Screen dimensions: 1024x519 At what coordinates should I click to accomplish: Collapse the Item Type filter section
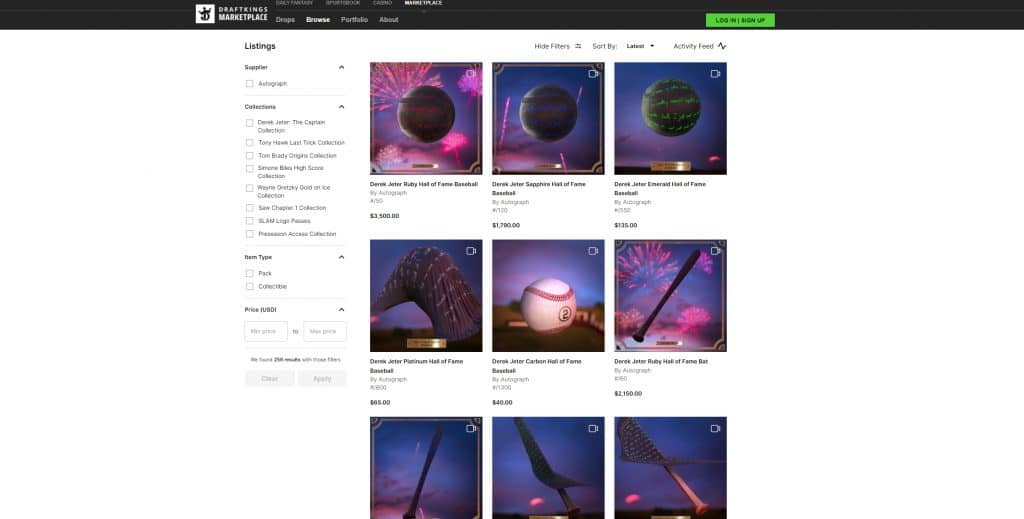[x=341, y=257]
